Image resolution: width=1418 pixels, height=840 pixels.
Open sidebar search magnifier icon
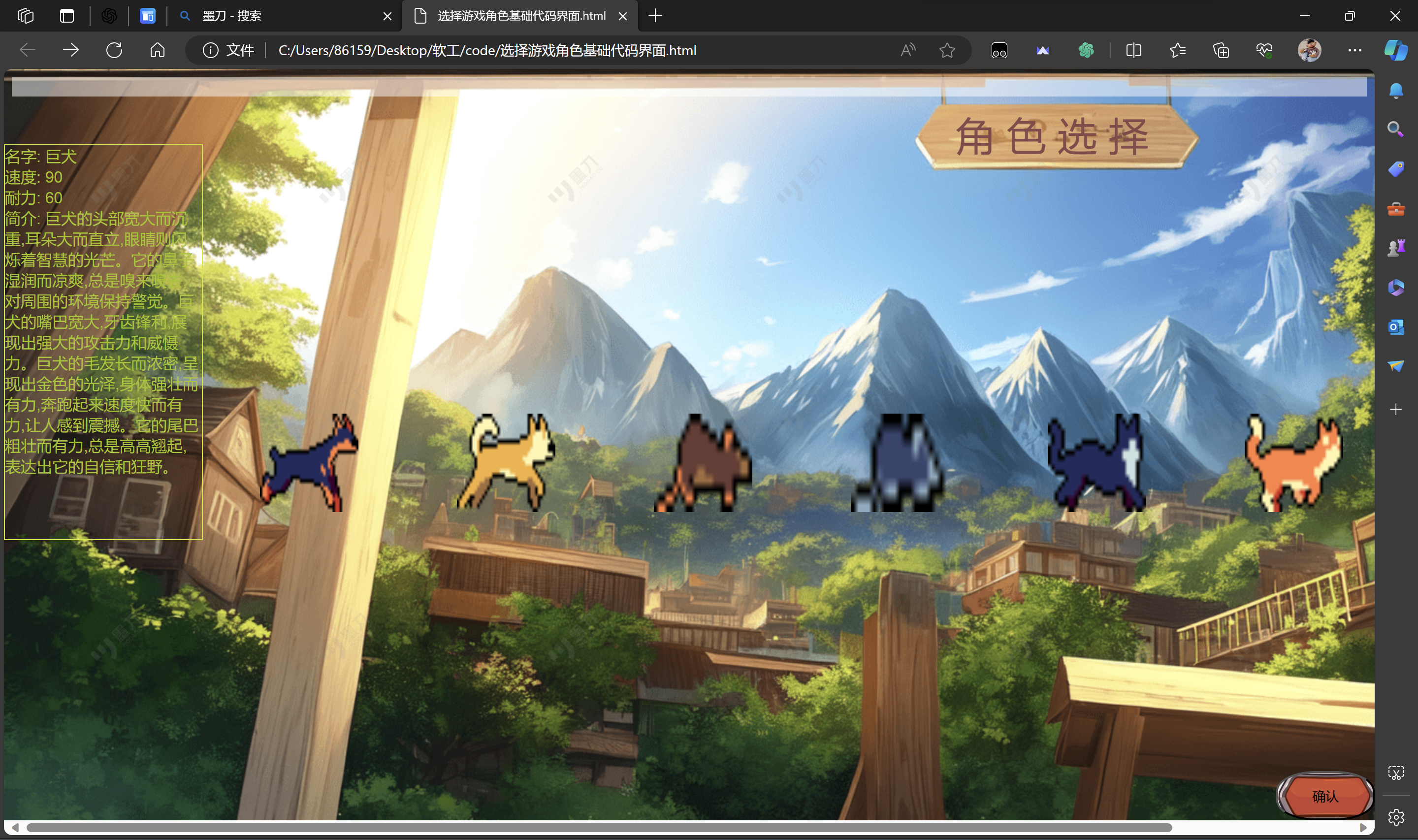pos(1395,129)
